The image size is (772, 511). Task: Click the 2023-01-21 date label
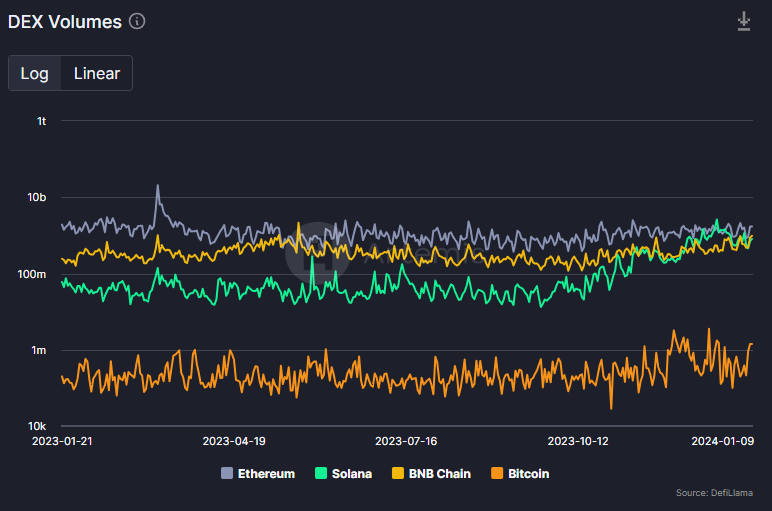62,441
